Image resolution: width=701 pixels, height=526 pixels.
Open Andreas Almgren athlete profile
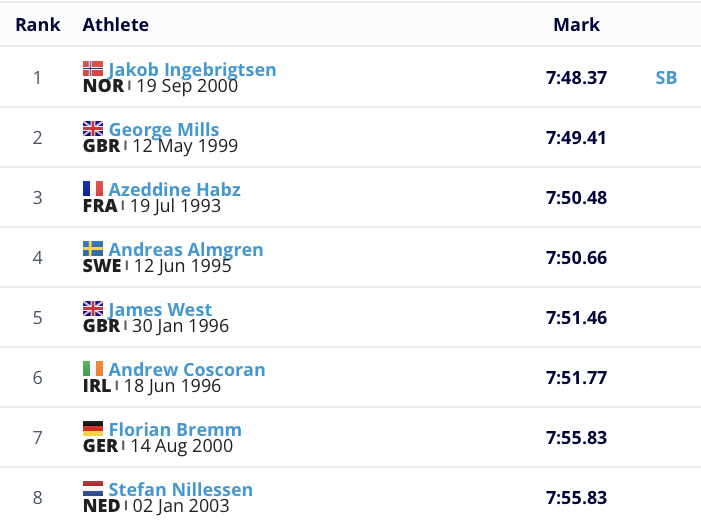(x=186, y=250)
